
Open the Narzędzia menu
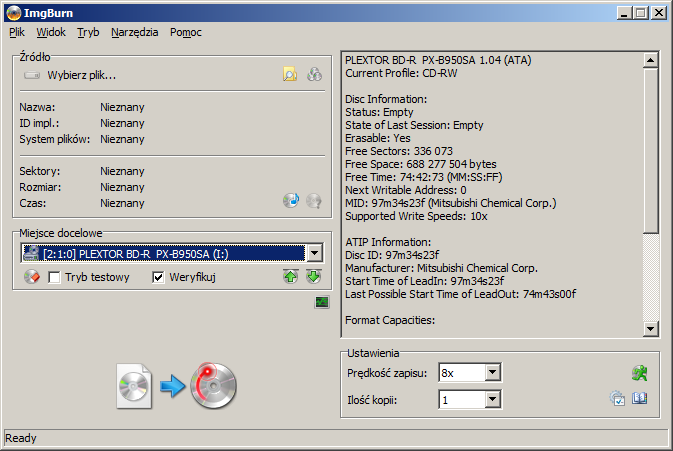pos(134,32)
